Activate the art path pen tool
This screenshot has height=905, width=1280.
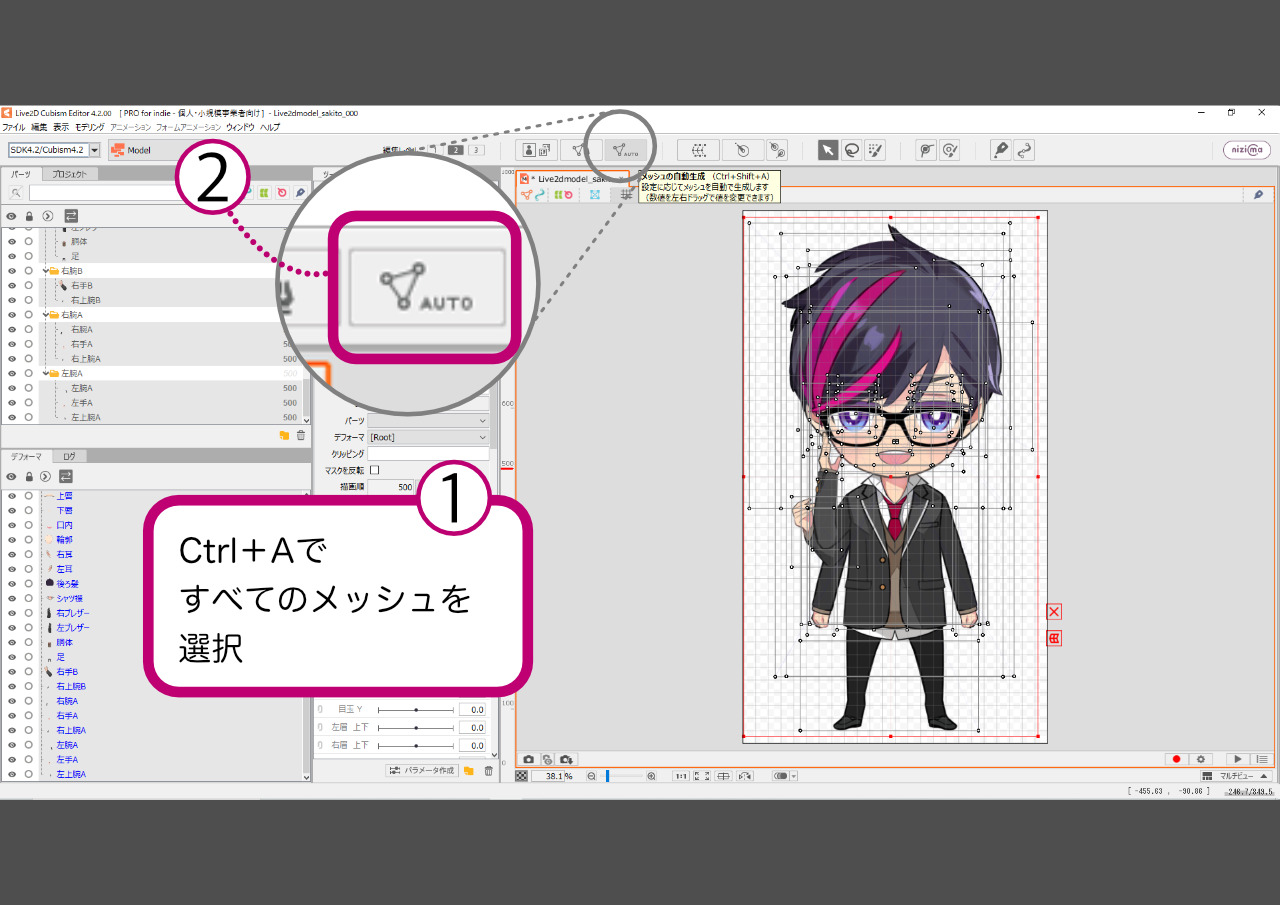click(1000, 150)
